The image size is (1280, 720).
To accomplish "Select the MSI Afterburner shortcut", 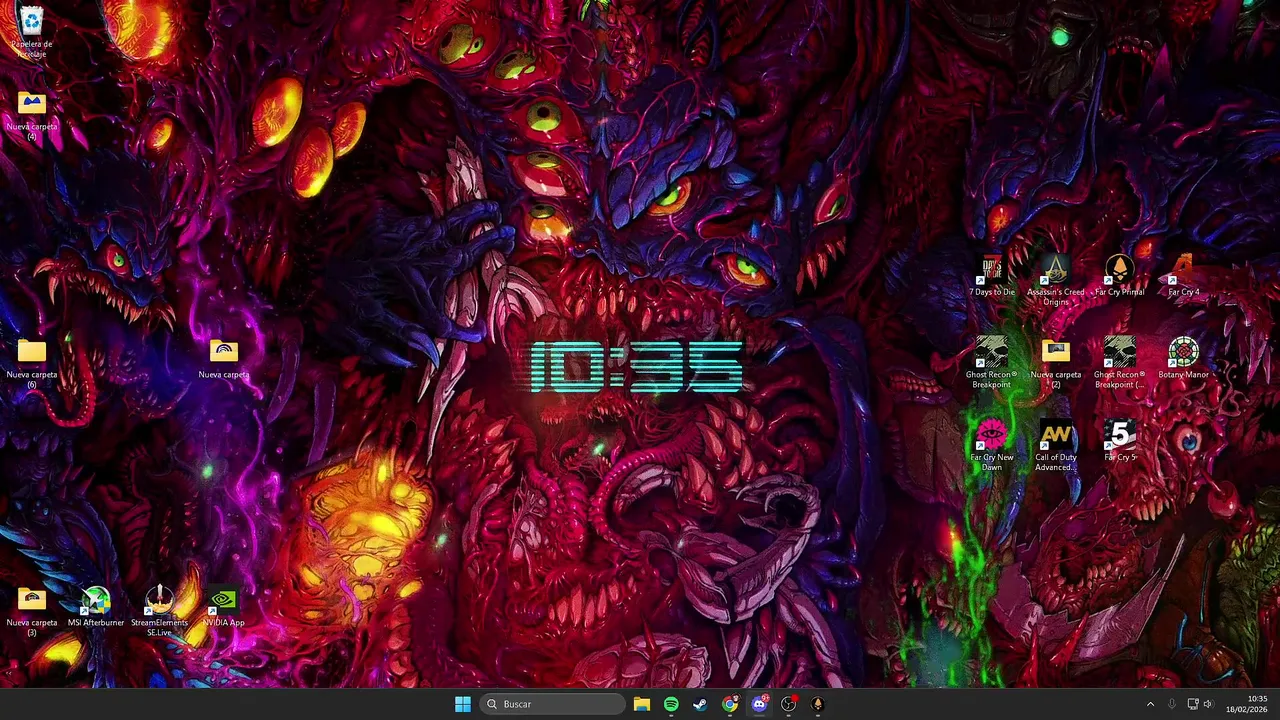I will (96, 608).
